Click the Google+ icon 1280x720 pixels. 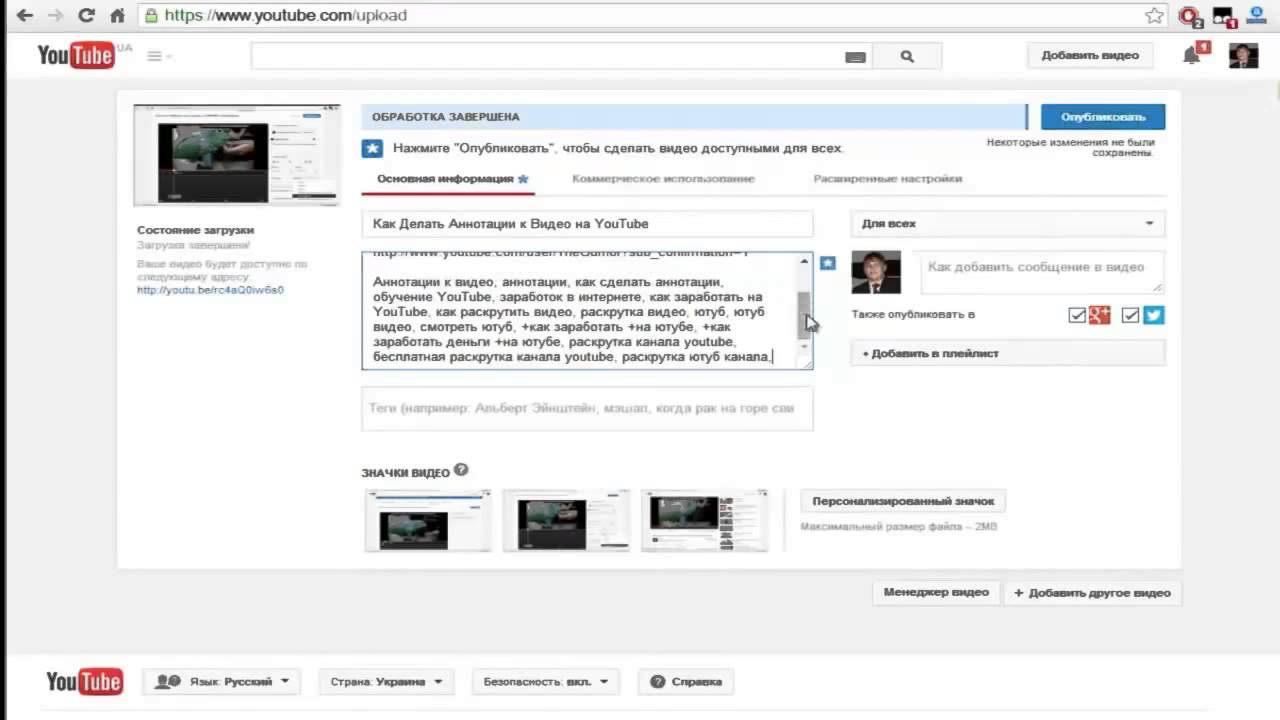1100,315
